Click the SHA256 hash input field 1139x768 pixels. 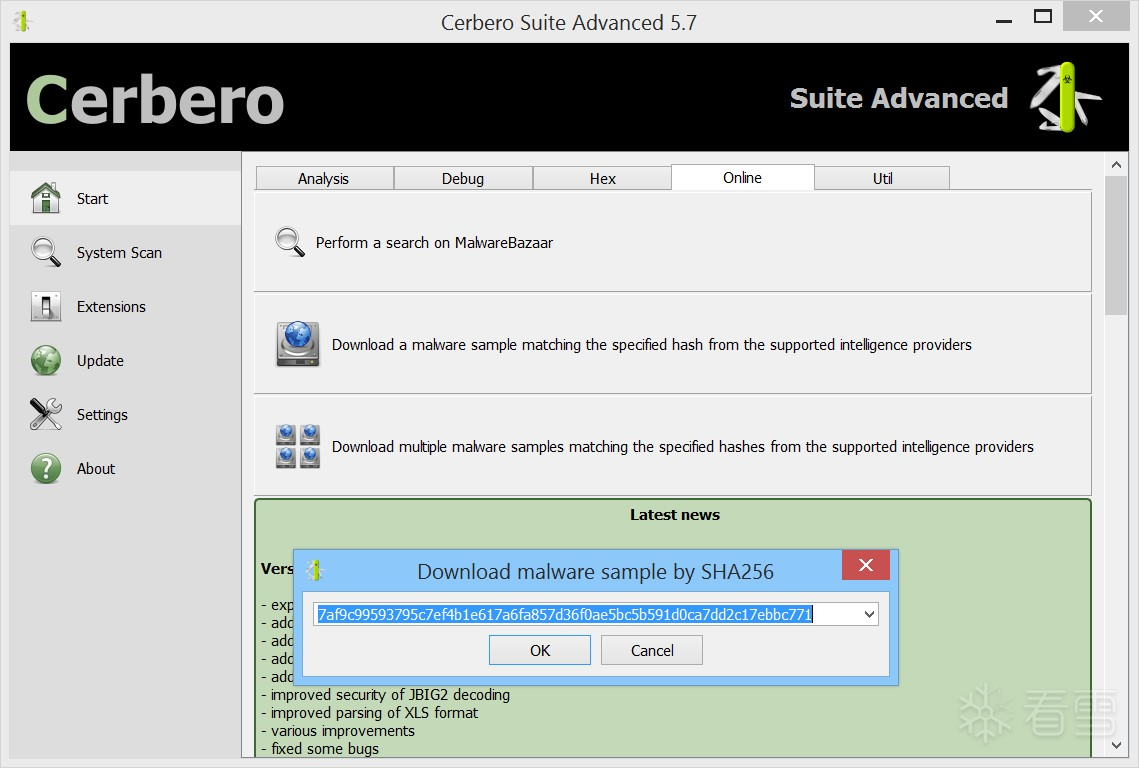[x=587, y=615]
